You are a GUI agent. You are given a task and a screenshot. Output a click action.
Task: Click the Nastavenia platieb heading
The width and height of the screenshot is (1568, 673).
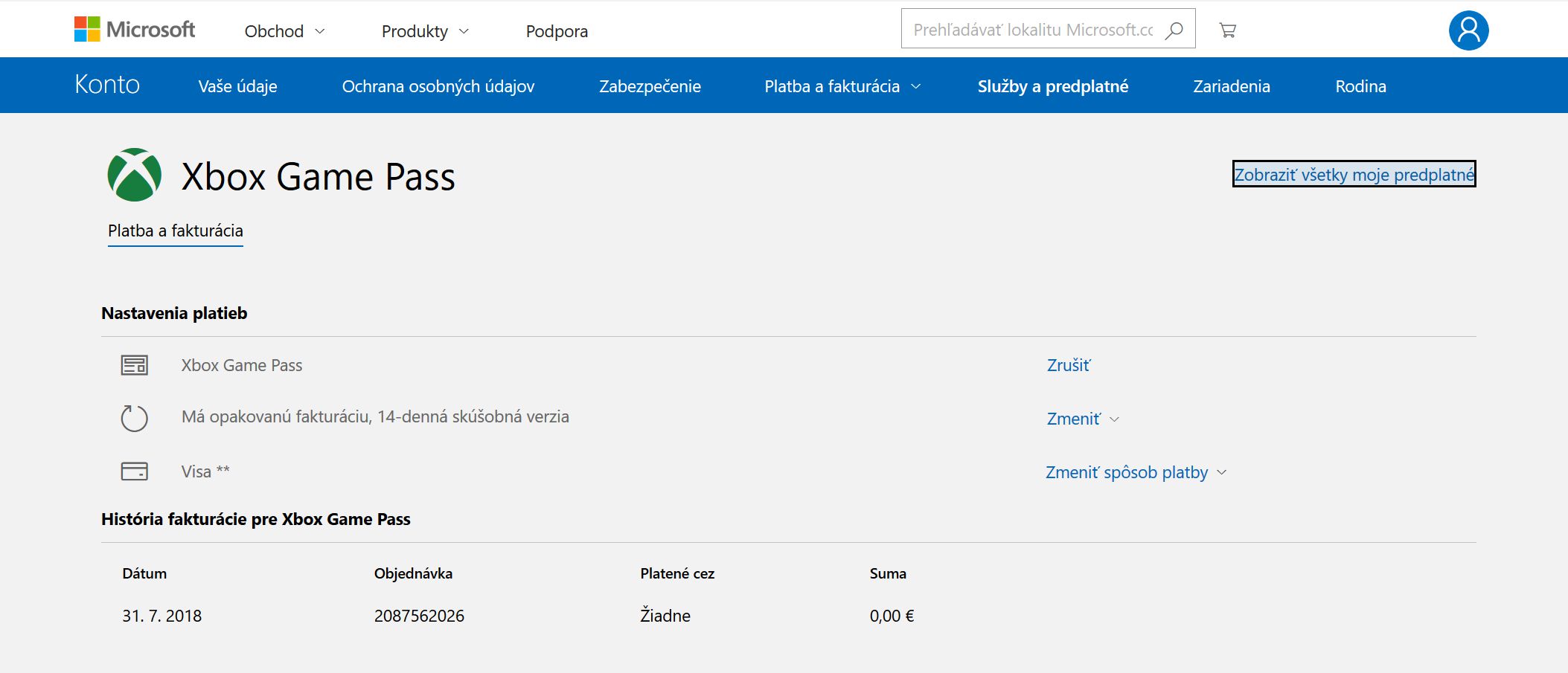(x=174, y=313)
